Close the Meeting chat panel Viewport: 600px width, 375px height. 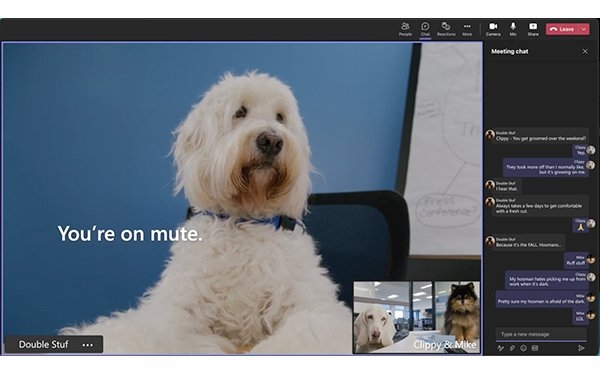[x=585, y=51]
